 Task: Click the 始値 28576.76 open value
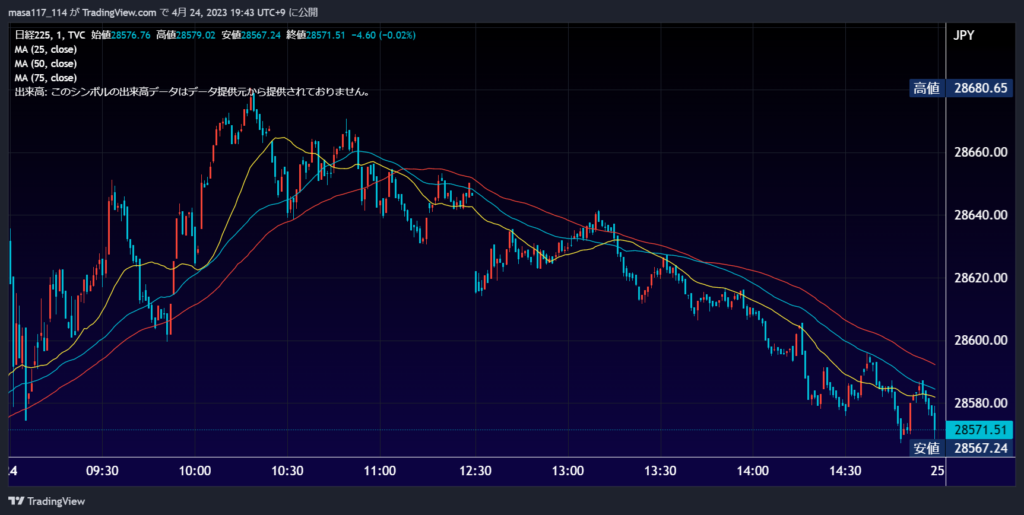[x=120, y=35]
